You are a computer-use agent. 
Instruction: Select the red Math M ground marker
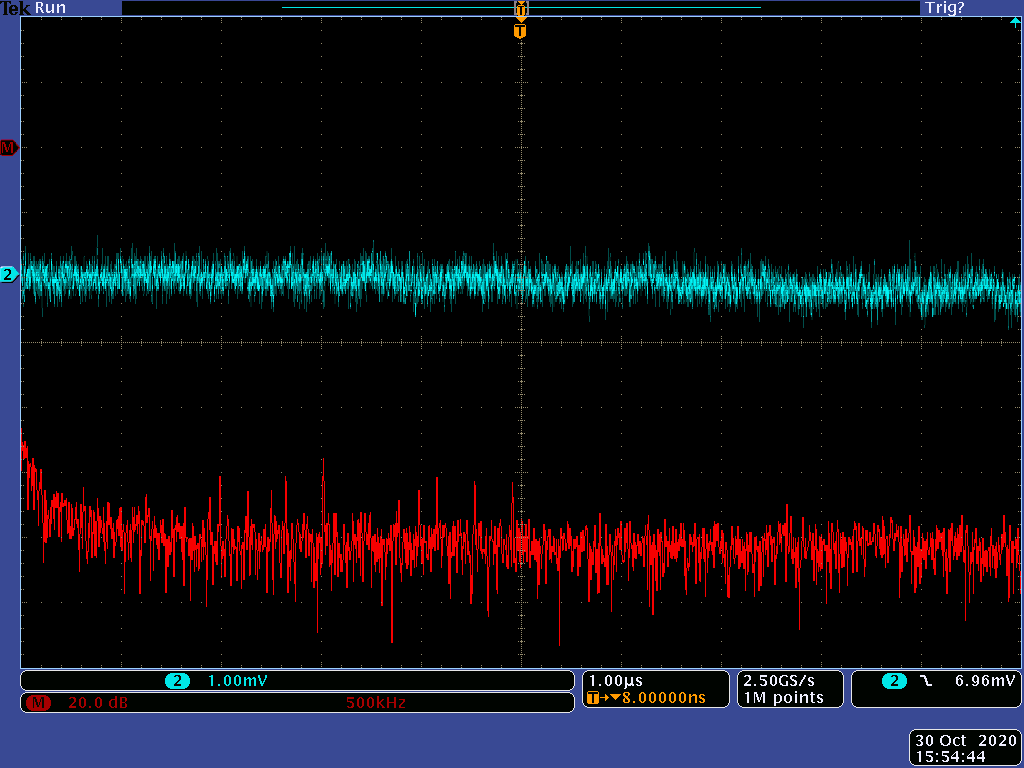(x=9, y=148)
